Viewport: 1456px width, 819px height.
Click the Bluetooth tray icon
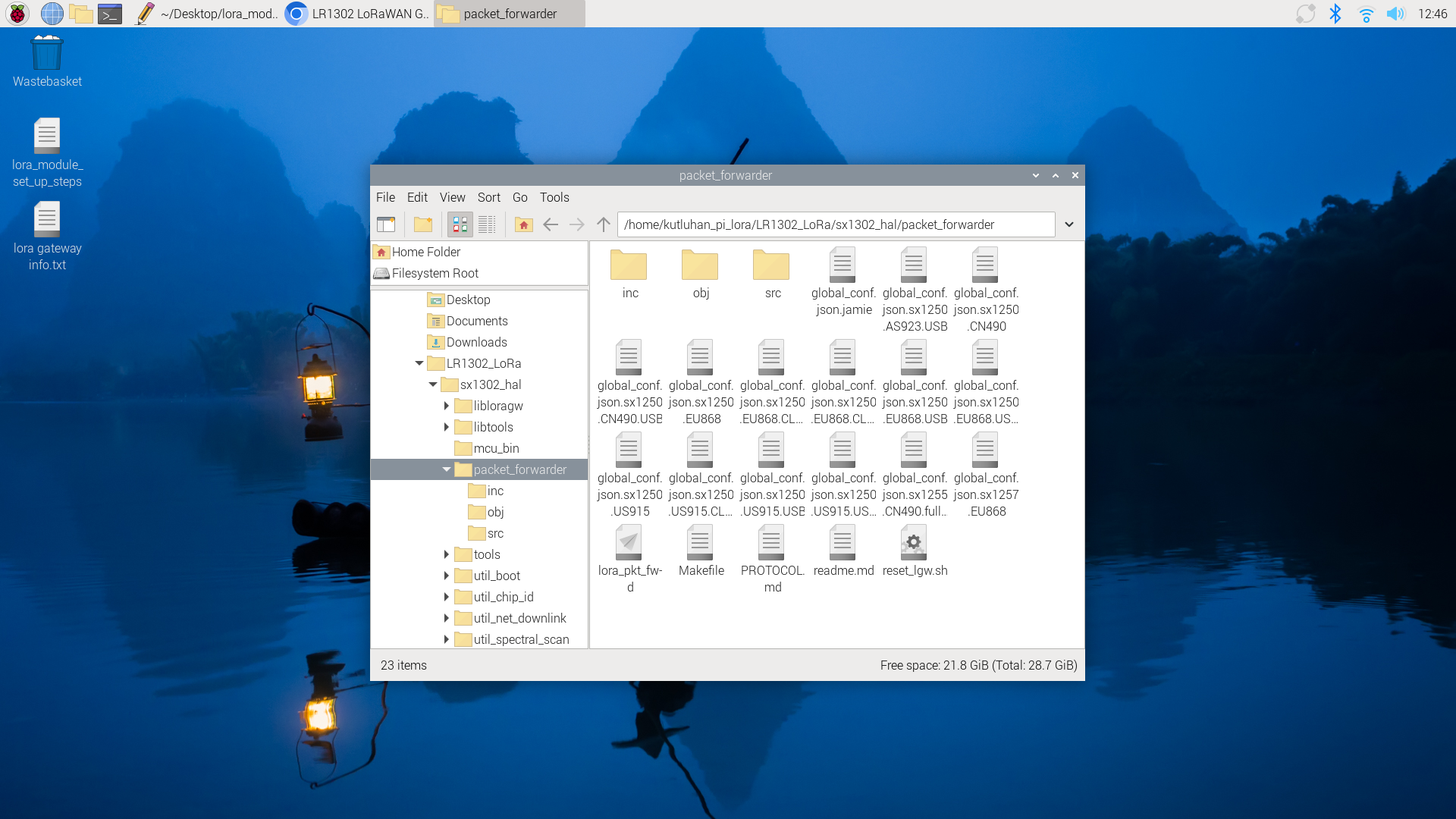(x=1335, y=14)
